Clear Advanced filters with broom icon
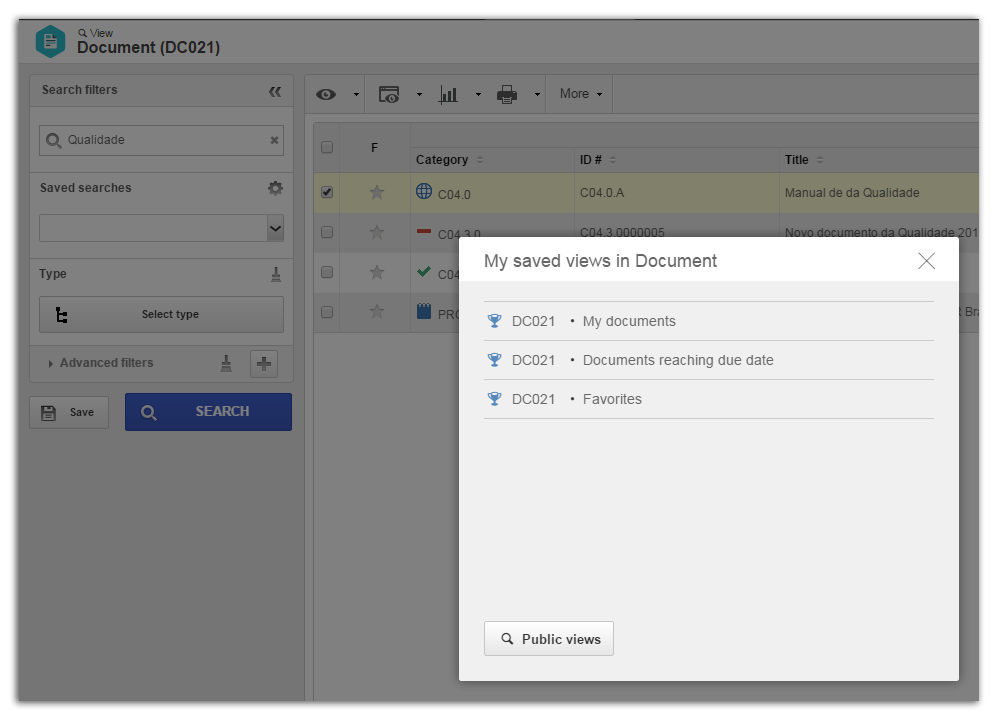Viewport: 998px width, 720px height. [226, 363]
